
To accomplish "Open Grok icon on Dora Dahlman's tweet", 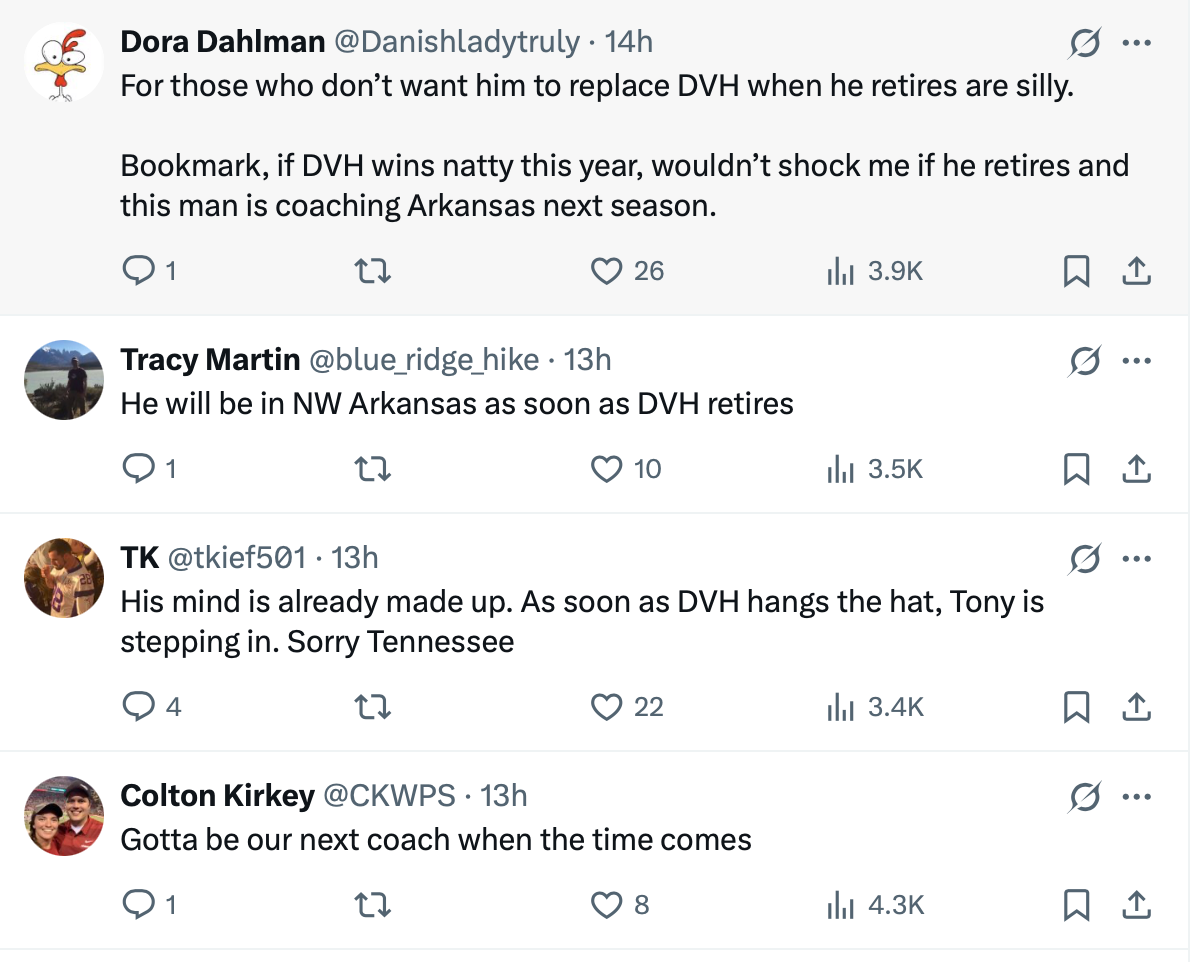I will pyautogui.click(x=1084, y=43).
